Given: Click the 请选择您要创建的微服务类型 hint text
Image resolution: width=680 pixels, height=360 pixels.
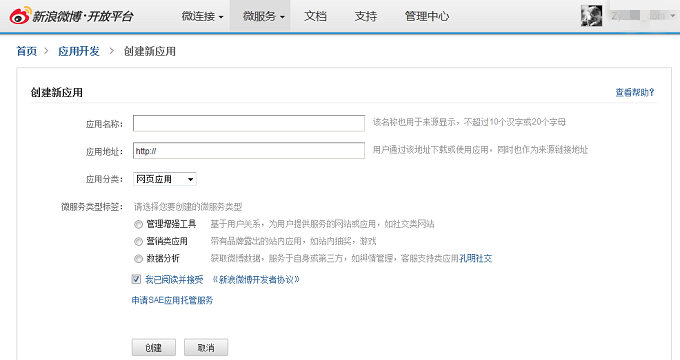Looking at the screenshot, I should (x=188, y=207).
